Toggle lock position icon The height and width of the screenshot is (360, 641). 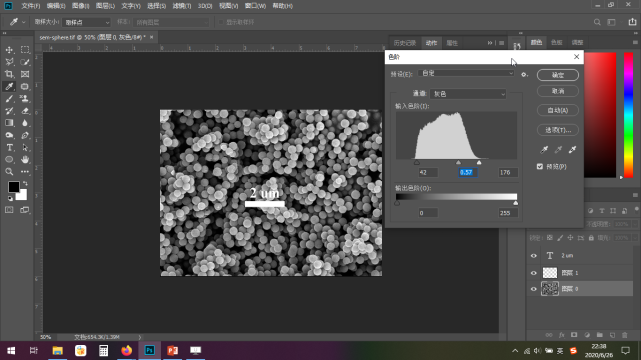point(570,238)
